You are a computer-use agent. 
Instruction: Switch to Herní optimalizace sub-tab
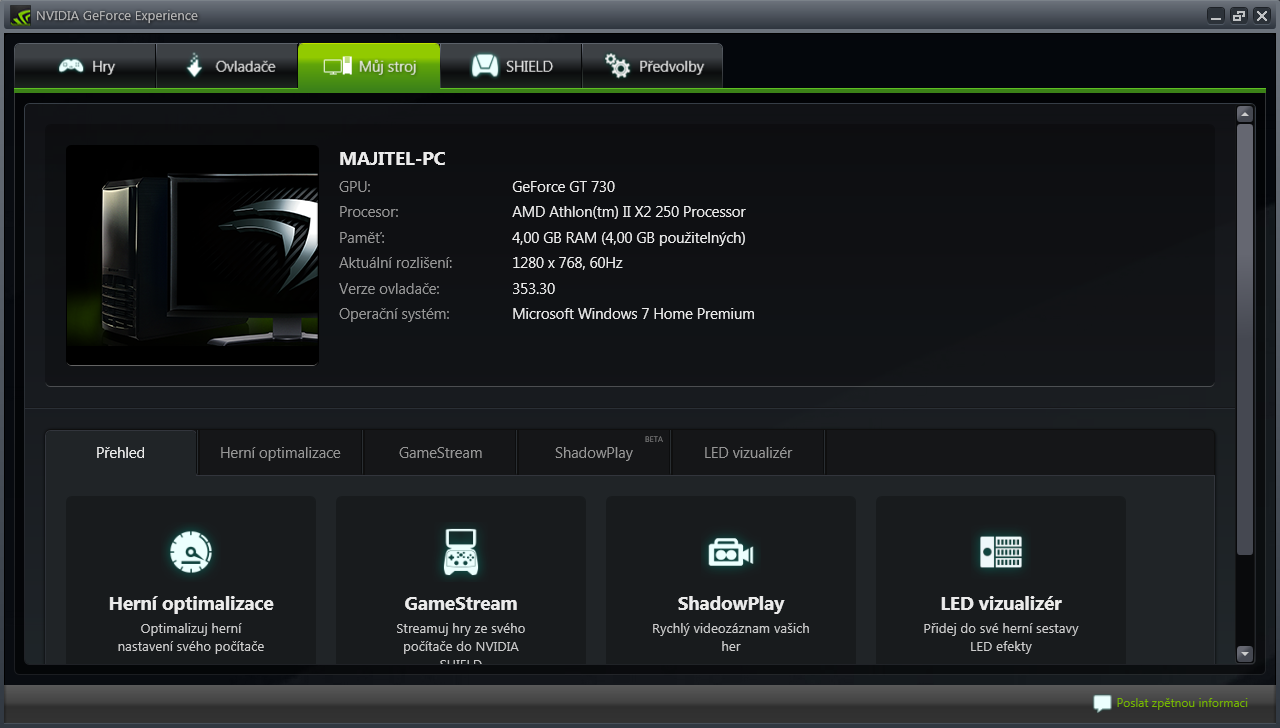(280, 453)
